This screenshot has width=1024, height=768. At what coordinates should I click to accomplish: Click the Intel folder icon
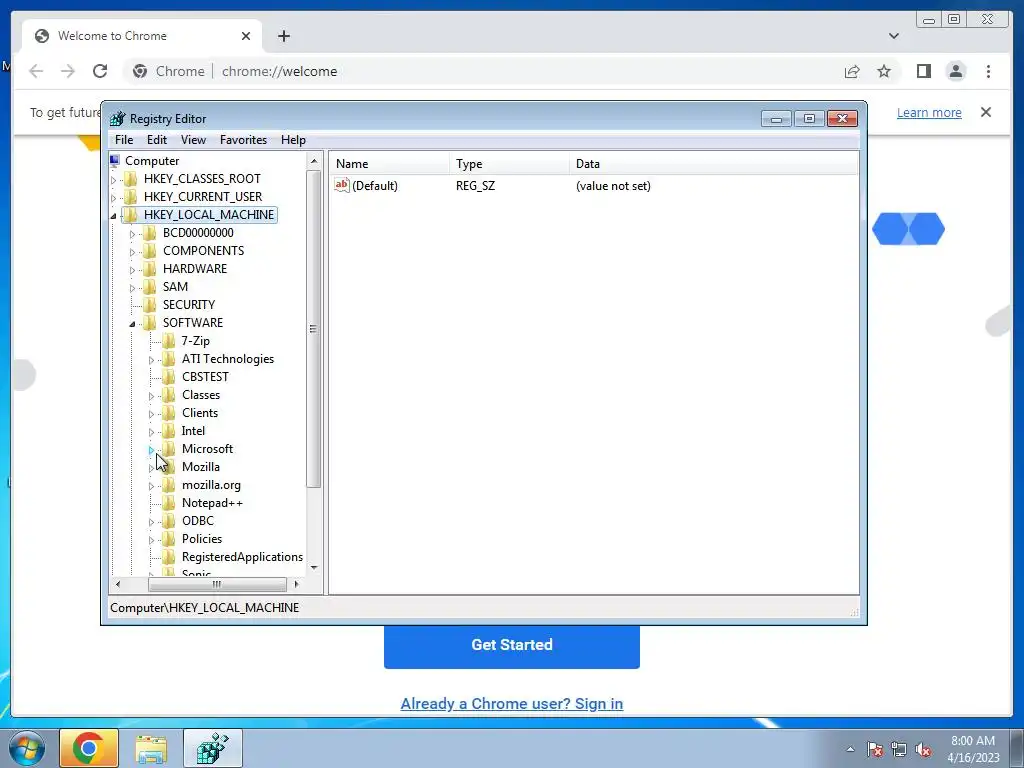[168, 430]
